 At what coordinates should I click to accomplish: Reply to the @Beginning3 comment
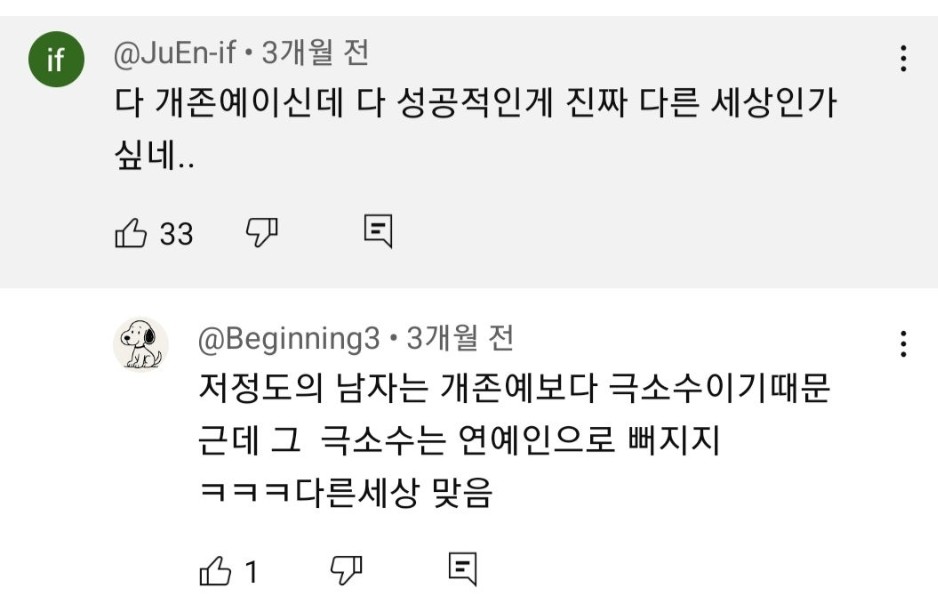pos(461,569)
